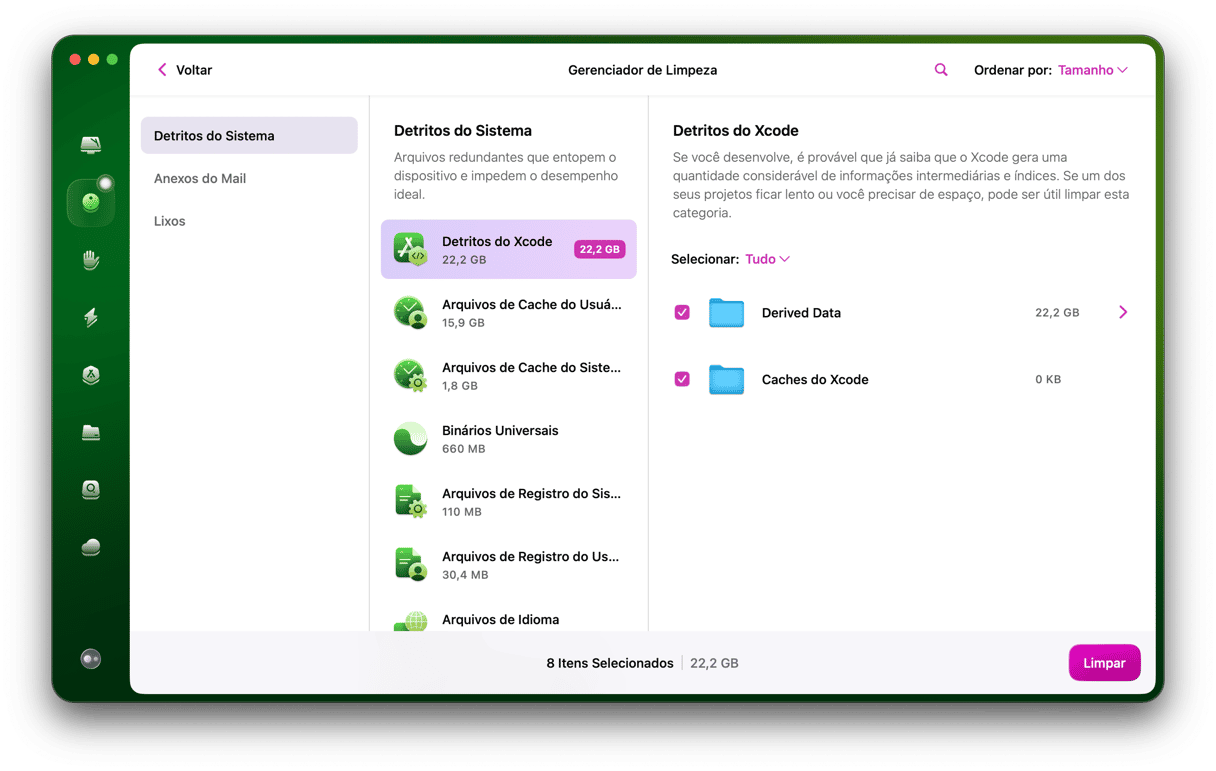1216x771 pixels.
Task: Open the Ordenar por Tamanho dropdown
Action: [1093, 70]
